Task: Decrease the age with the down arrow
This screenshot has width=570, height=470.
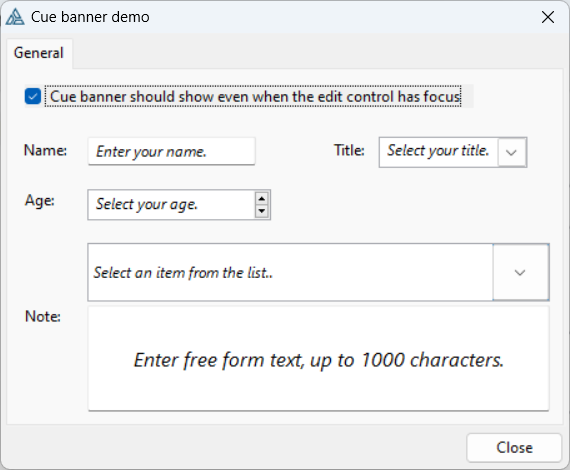Action: (262, 211)
